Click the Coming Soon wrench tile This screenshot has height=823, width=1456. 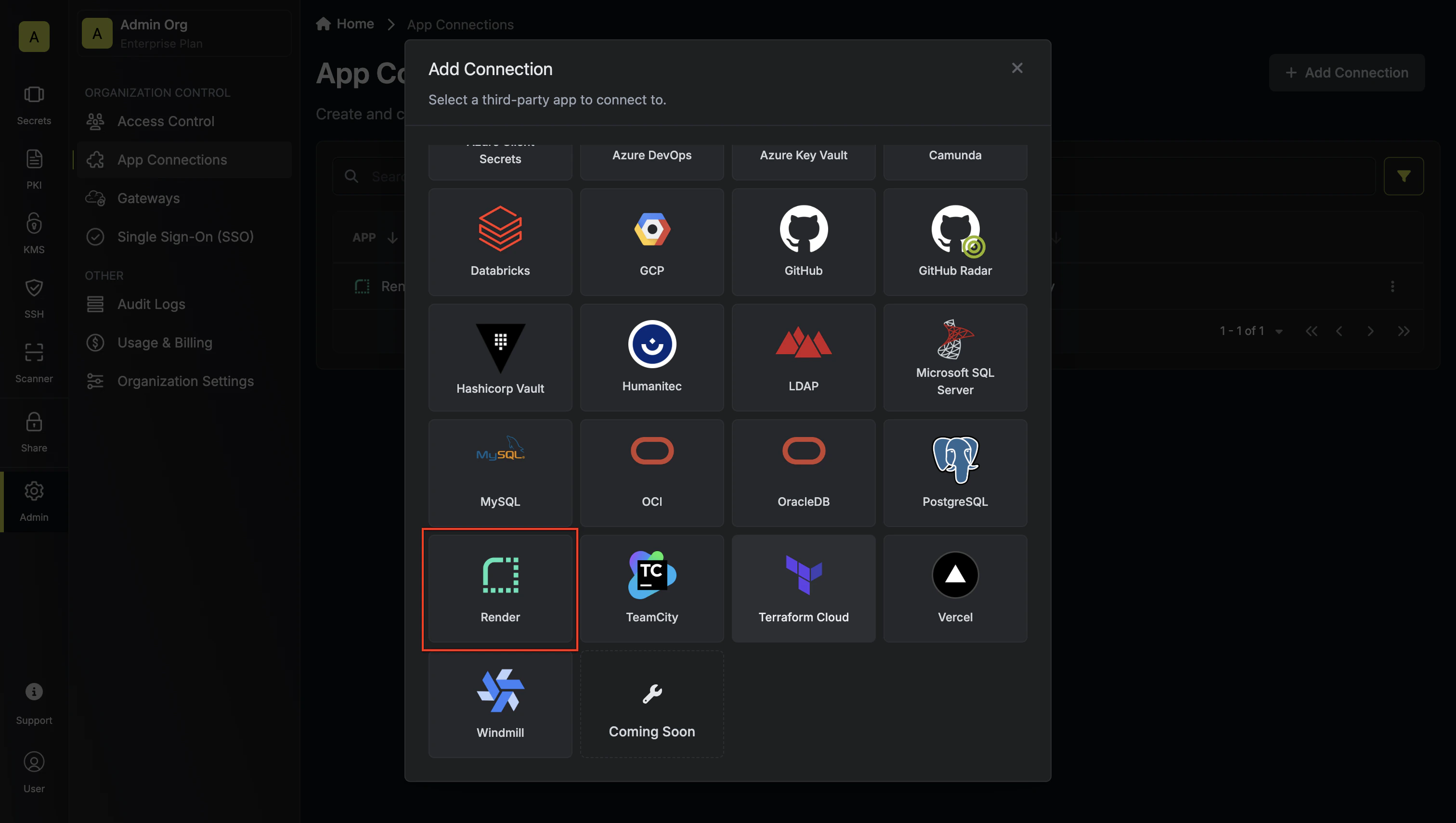point(651,704)
